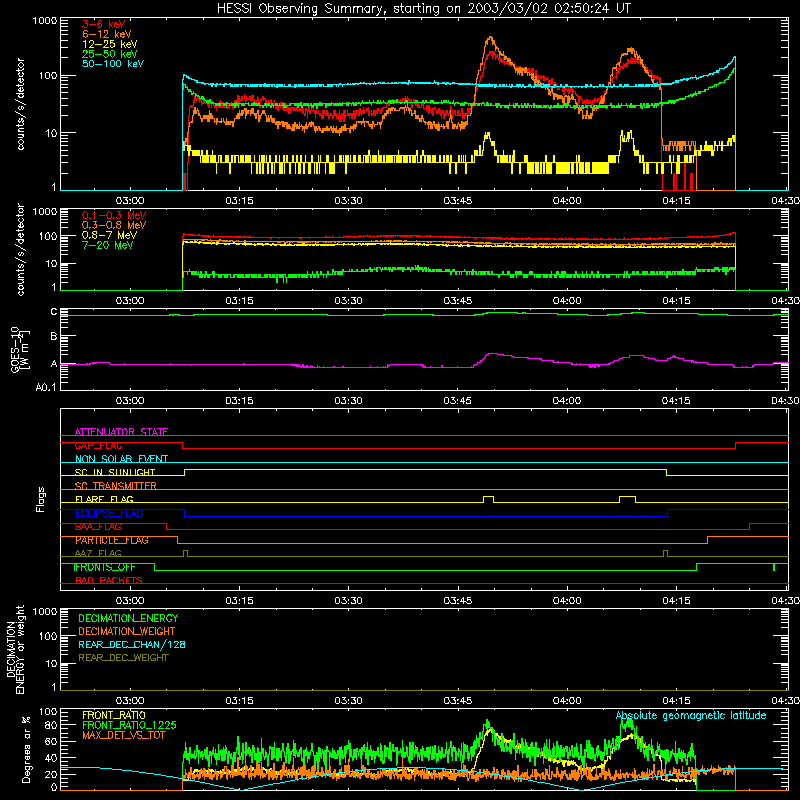Click the GAP_FLAG label
Screen dimensions: 800x800
point(98,445)
